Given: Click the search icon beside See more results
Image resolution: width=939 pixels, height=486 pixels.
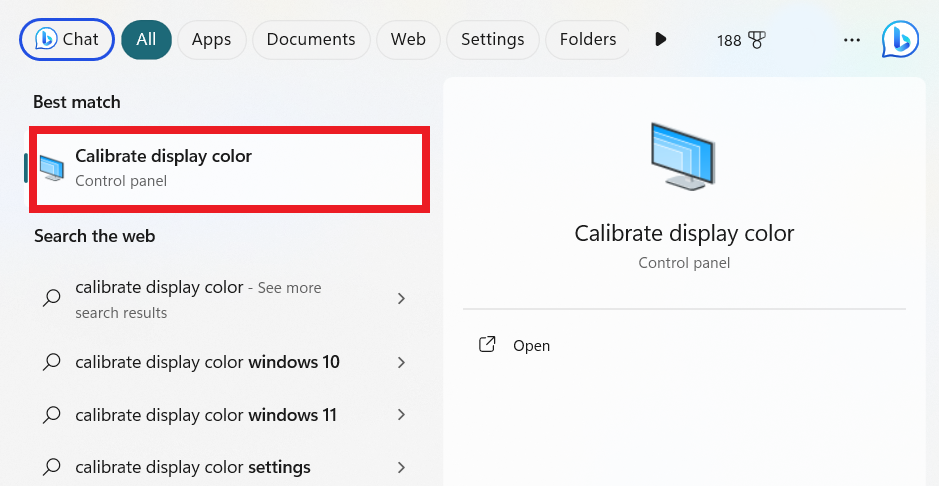Looking at the screenshot, I should (52, 298).
